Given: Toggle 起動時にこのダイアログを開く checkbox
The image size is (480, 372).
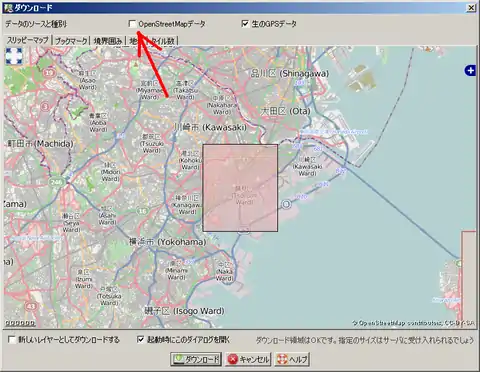Looking at the screenshot, I should click(x=141, y=340).
